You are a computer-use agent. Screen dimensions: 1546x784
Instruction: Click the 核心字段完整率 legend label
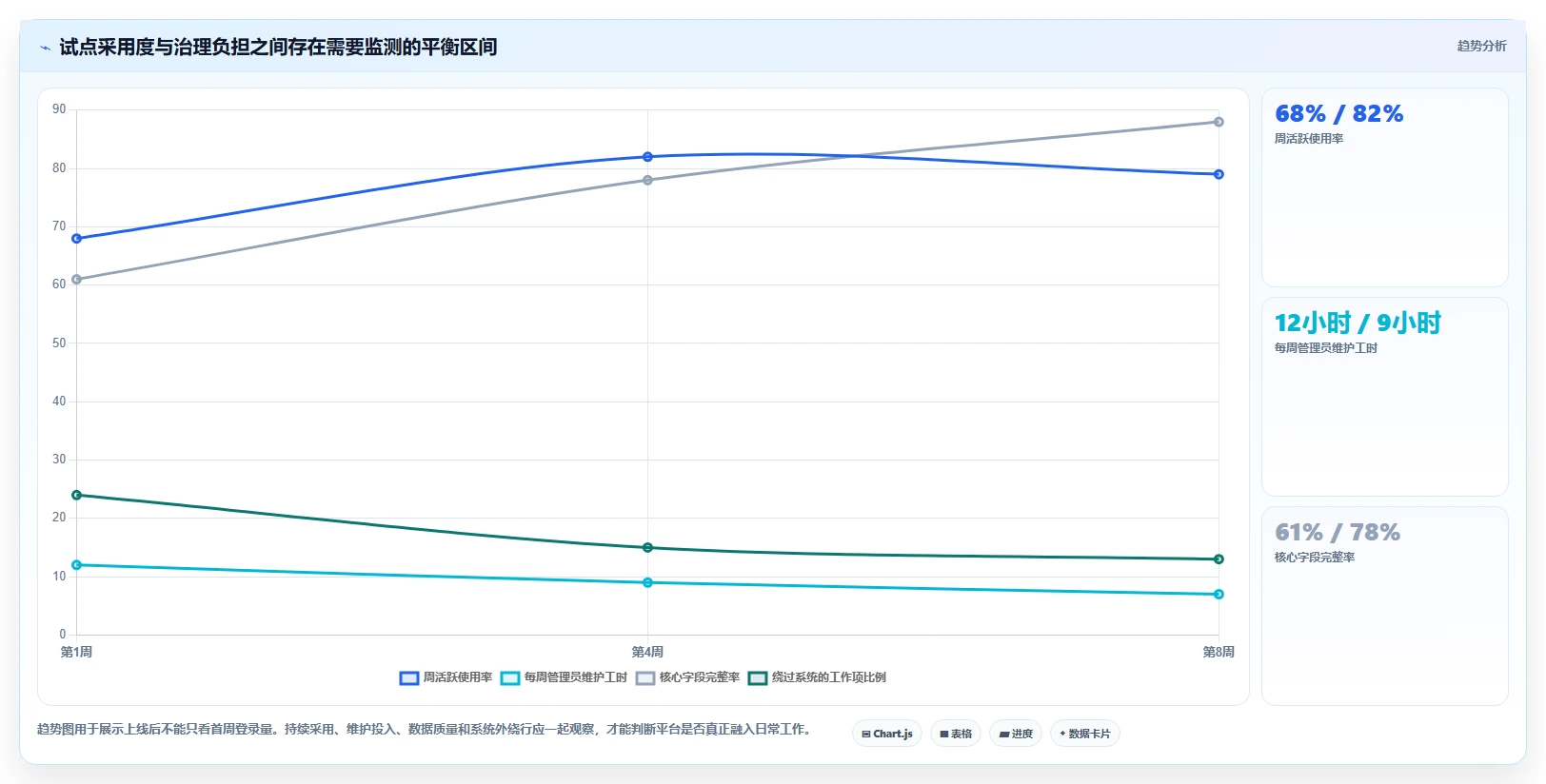pyautogui.click(x=700, y=677)
